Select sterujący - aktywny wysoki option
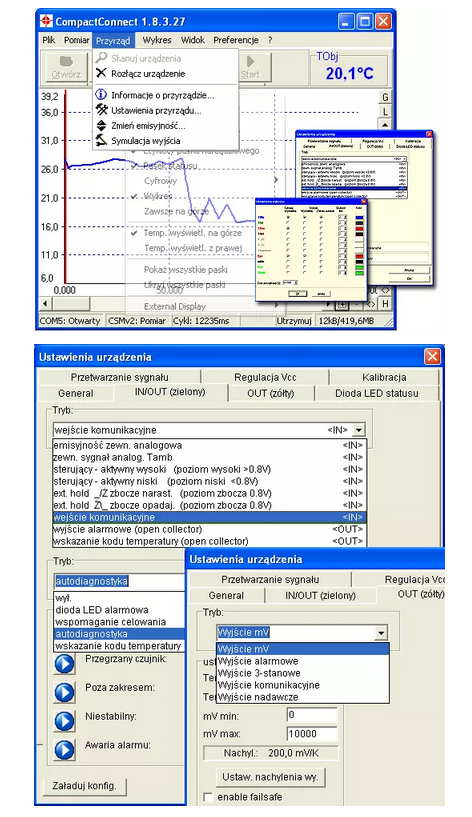Image resolution: width=472 pixels, height=817 pixels. point(209,469)
